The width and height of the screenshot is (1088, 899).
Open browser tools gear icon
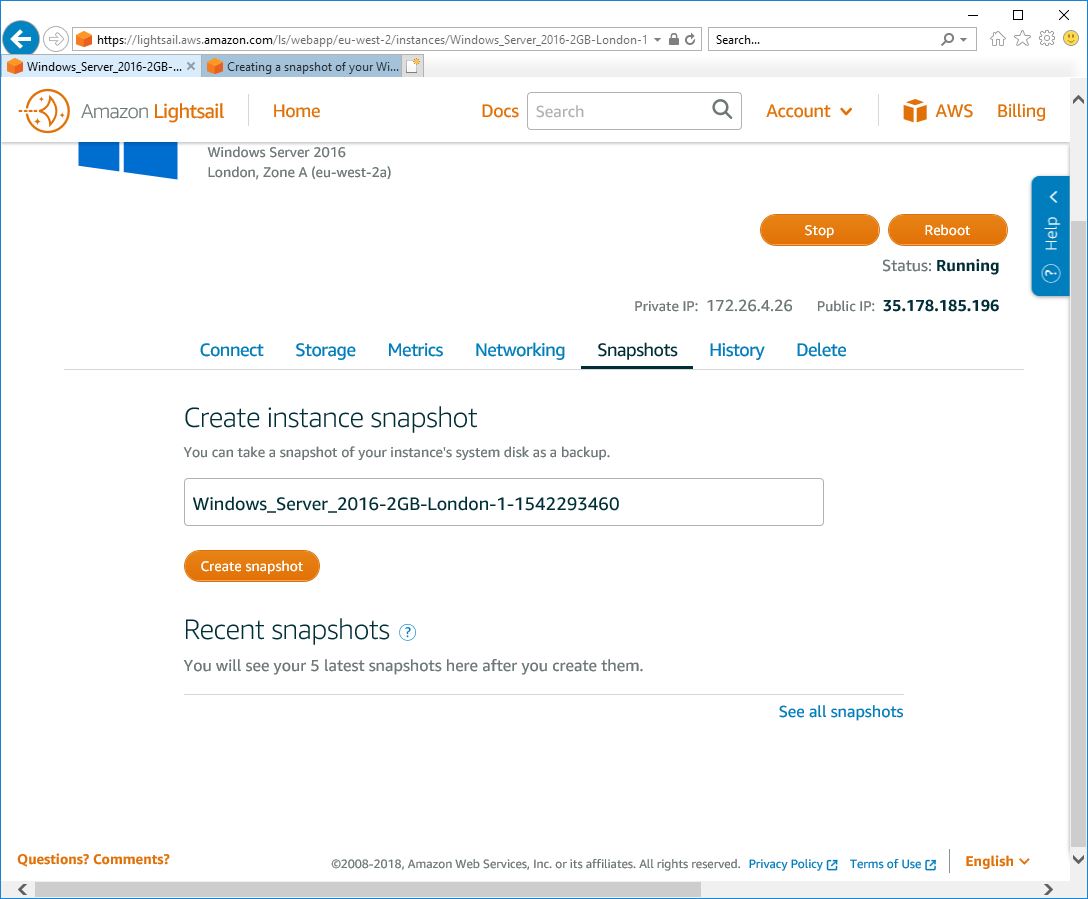(x=1046, y=39)
